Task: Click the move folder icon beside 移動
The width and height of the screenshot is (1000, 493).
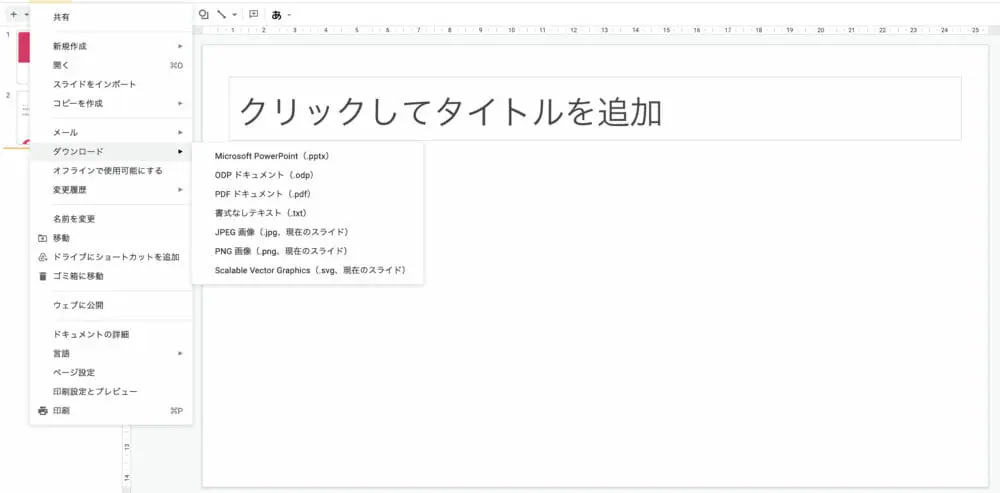Action: 42,238
